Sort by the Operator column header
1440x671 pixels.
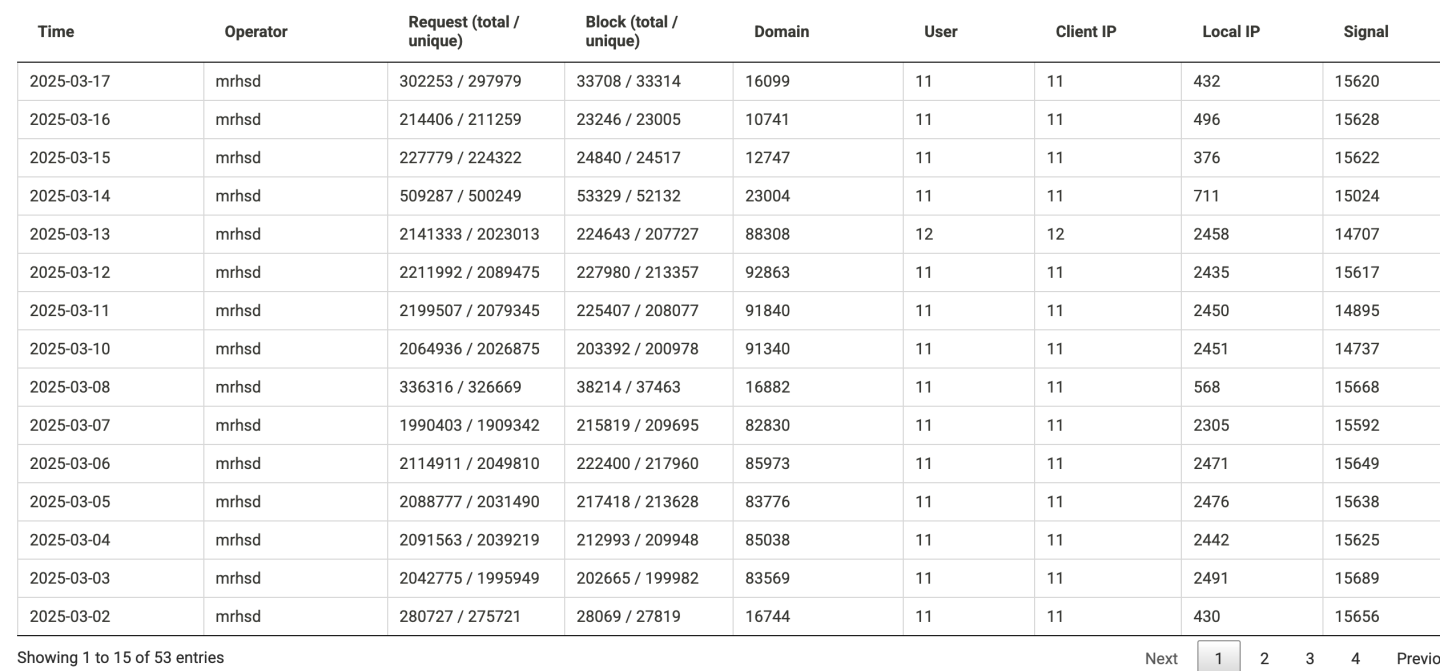pyautogui.click(x=256, y=32)
